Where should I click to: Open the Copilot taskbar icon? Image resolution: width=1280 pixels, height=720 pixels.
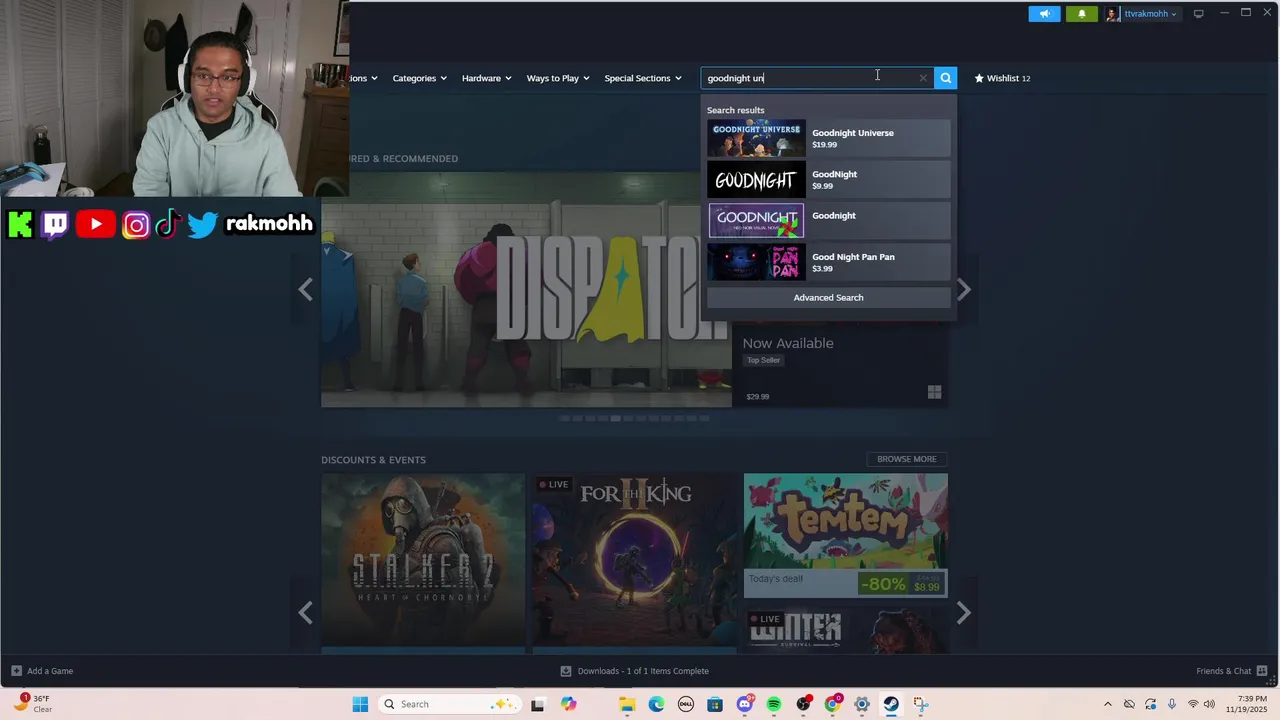[x=569, y=704]
